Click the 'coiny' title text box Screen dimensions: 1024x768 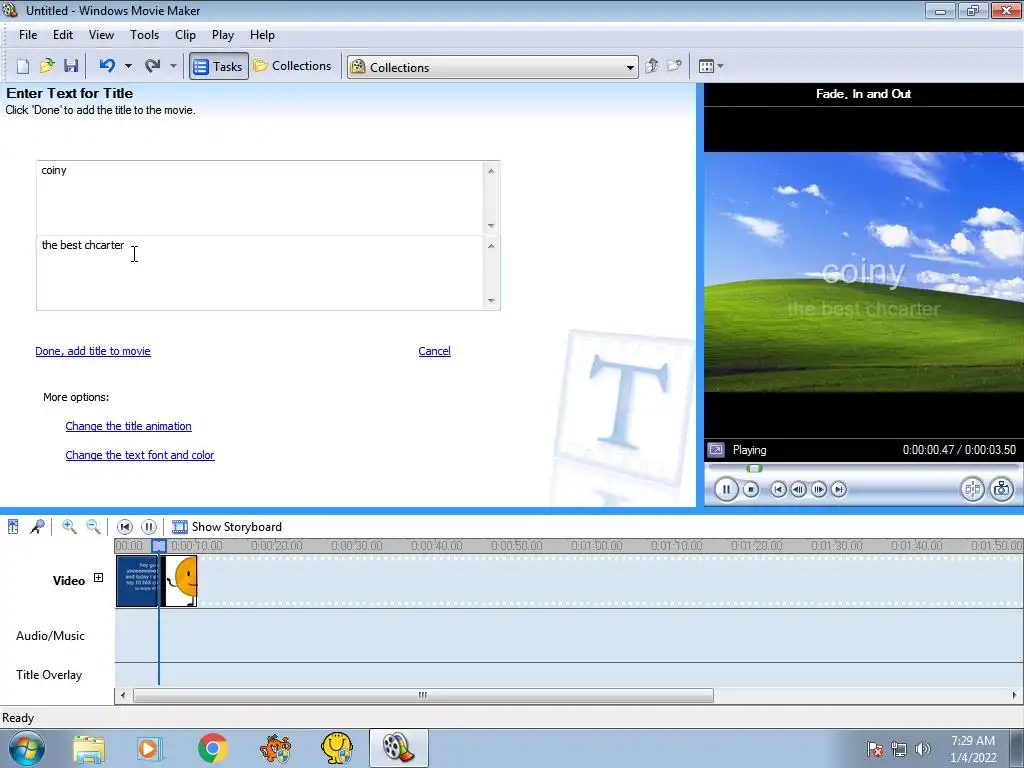tap(268, 198)
